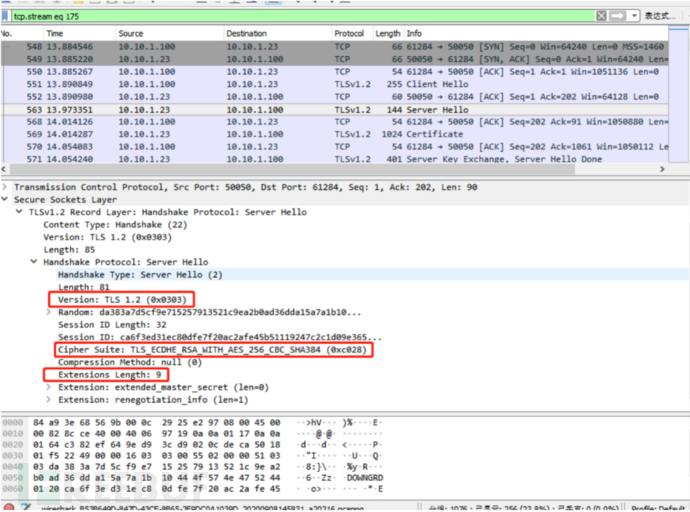Click Profile: Default in status bar
This screenshot has height=512, width=690.
point(659,506)
